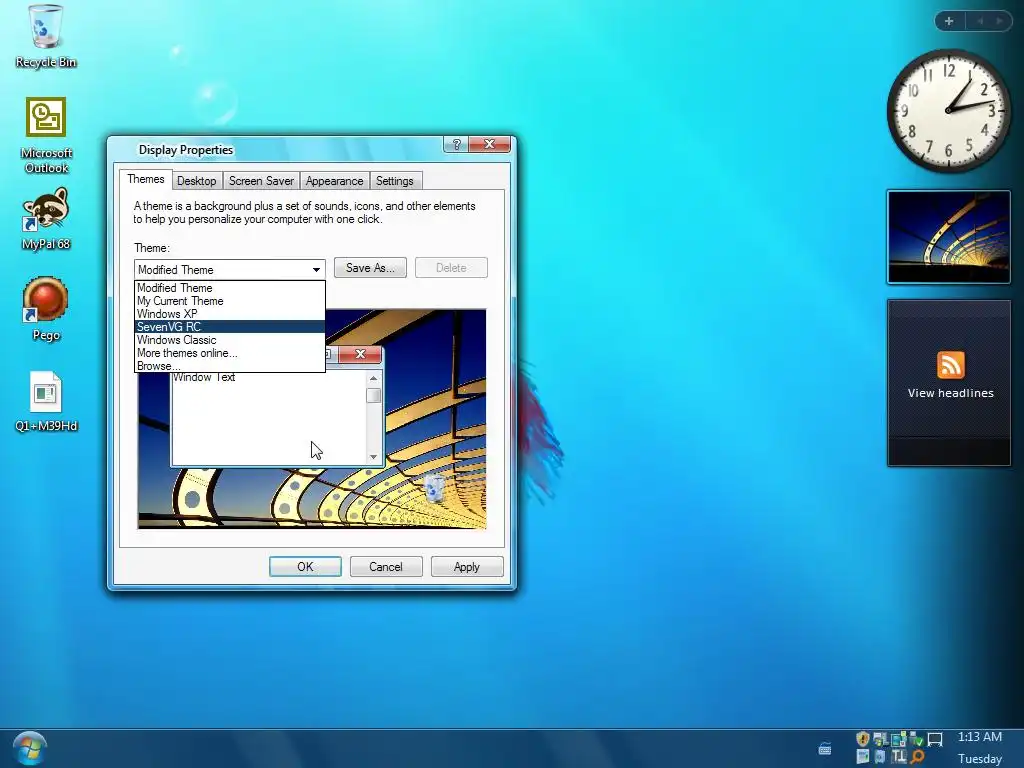Switch to the Themes tab
The width and height of the screenshot is (1024, 768).
click(x=146, y=180)
